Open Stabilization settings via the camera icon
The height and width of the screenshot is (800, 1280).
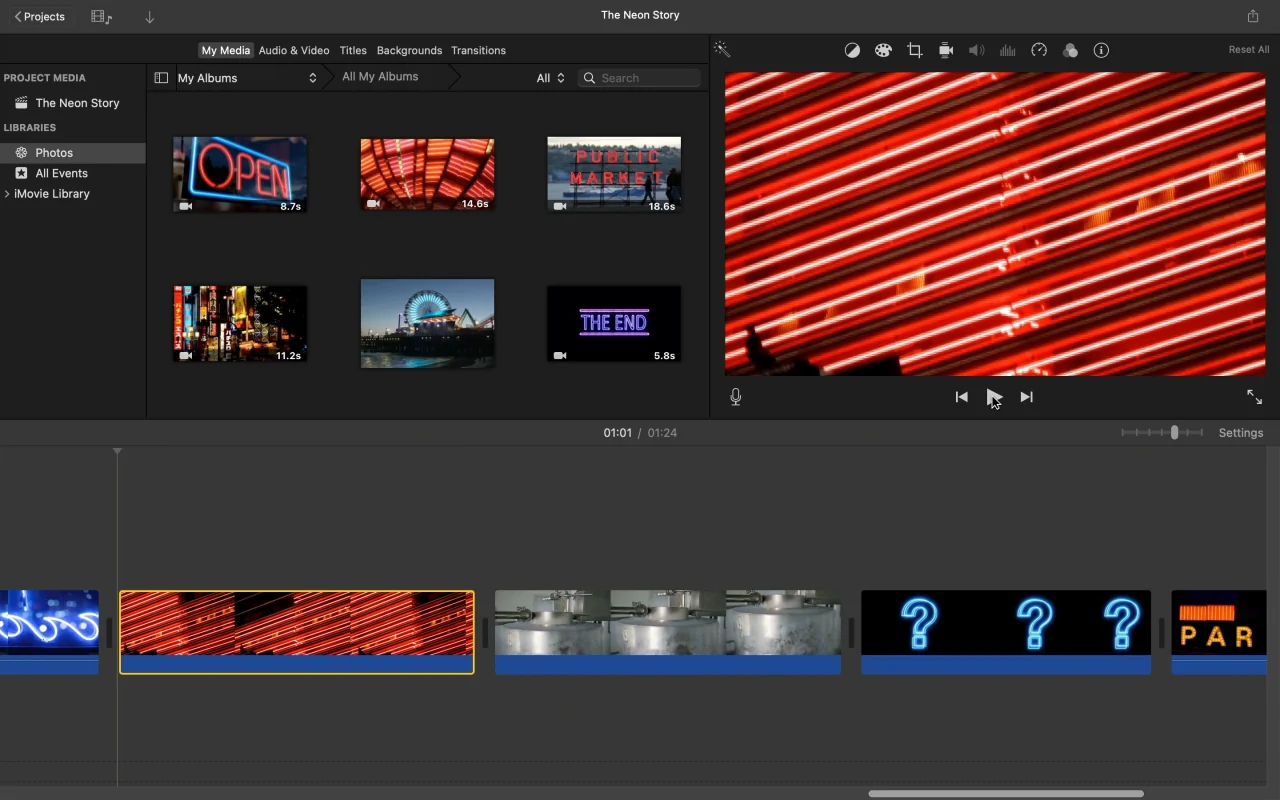(945, 50)
